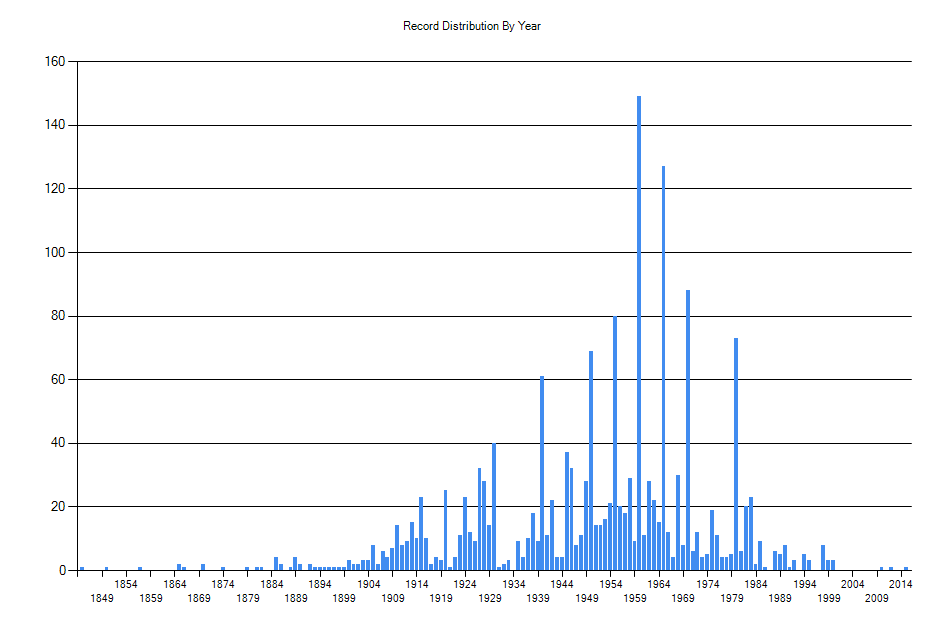The height and width of the screenshot is (630, 945).
Task: Select the 1989 x-axis label
Action: click(x=780, y=599)
